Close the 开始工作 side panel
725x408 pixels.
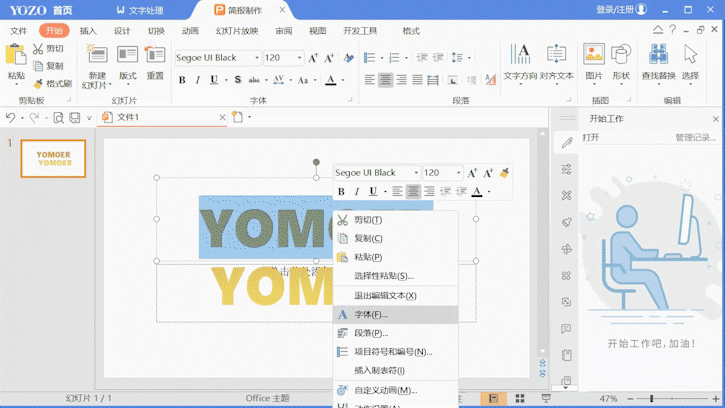pyautogui.click(x=715, y=119)
